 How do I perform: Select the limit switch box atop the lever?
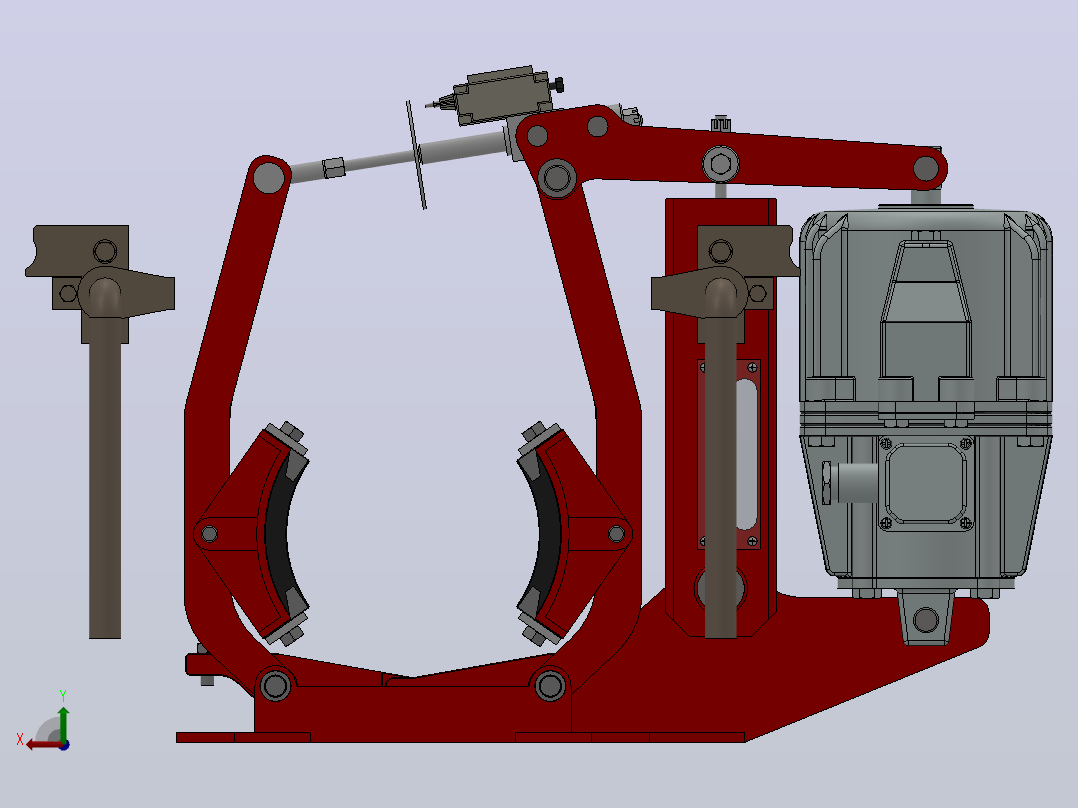coord(503,95)
